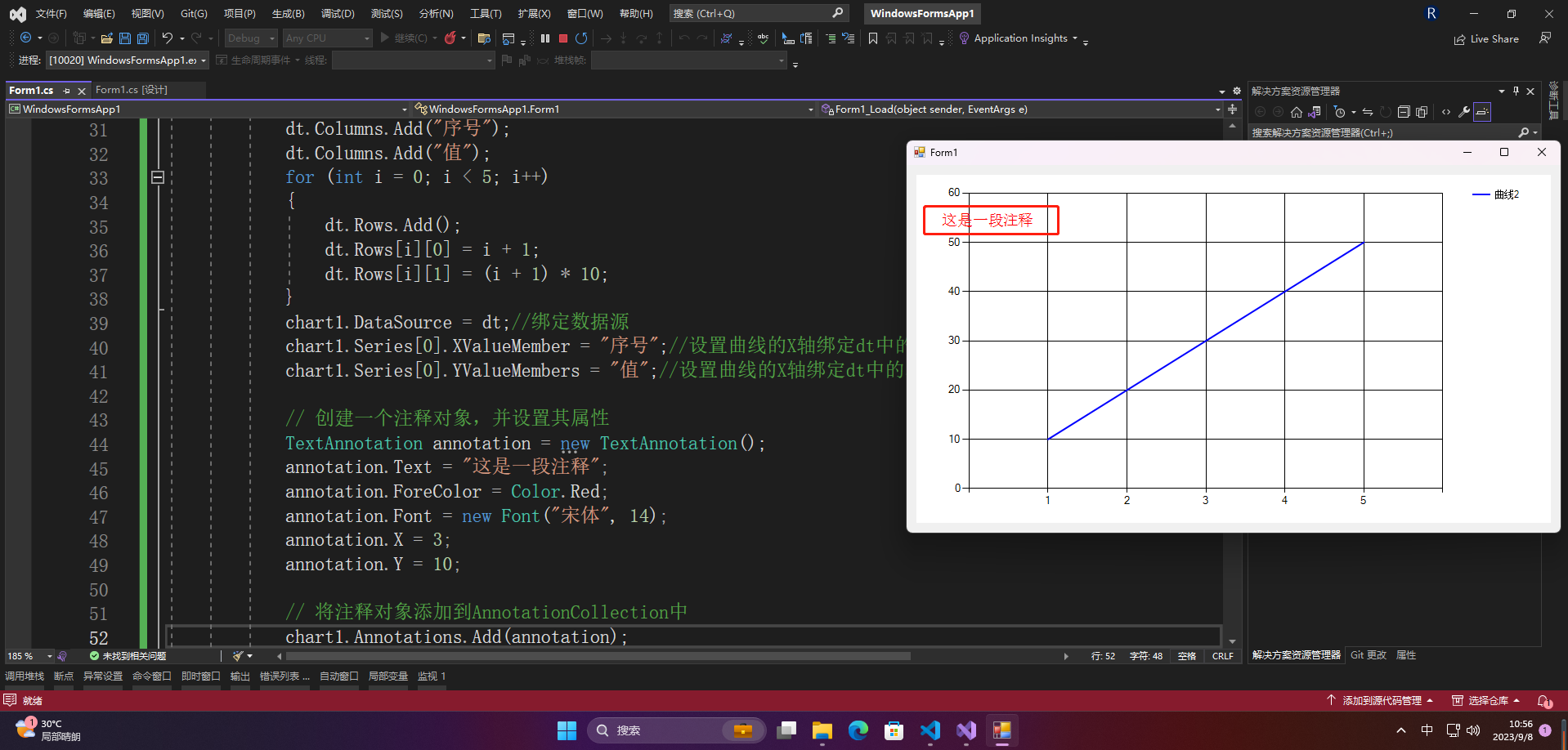The width and height of the screenshot is (1568, 750).
Task: Open Visual Studio Code from the taskbar
Action: coord(930,730)
